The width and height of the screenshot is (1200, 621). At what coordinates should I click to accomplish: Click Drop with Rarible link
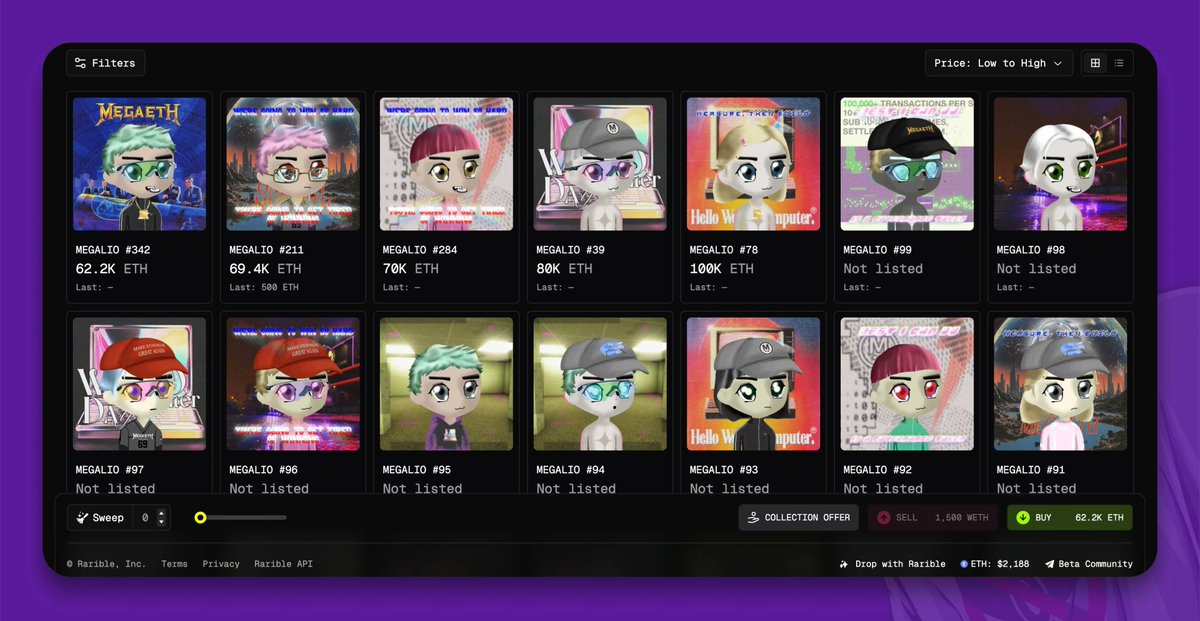pyautogui.click(x=892, y=564)
